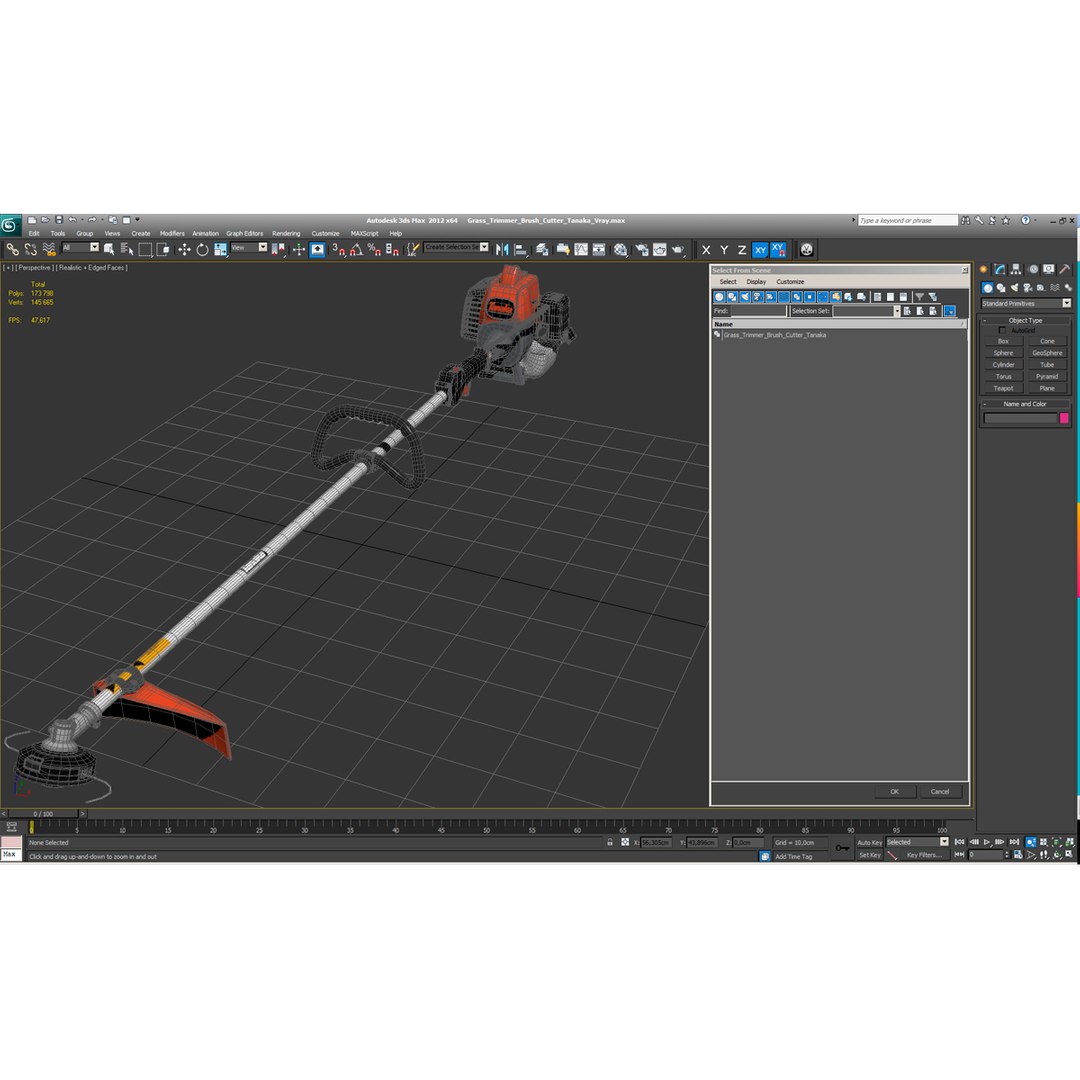
Task: Toggle the Y axis constraint
Action: 724,250
